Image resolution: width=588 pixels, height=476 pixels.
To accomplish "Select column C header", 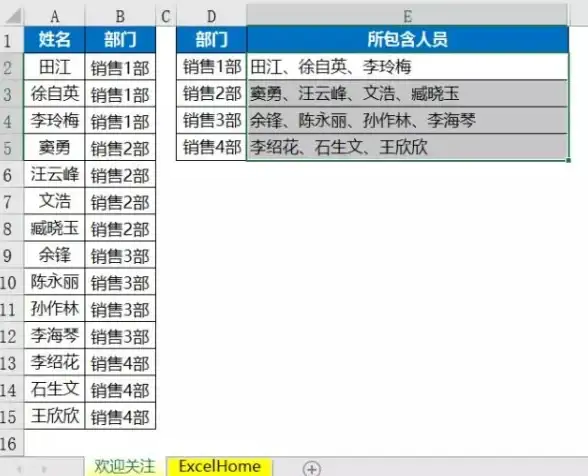I will point(166,17).
